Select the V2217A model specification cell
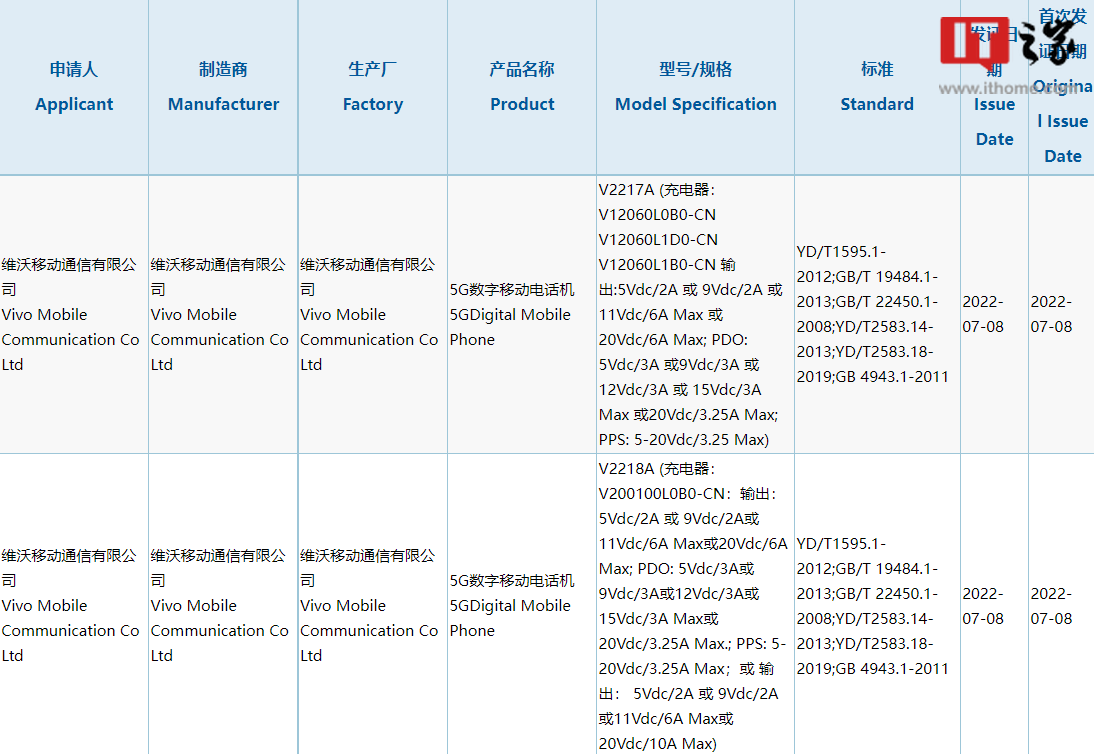The width and height of the screenshot is (1094, 754). point(696,315)
